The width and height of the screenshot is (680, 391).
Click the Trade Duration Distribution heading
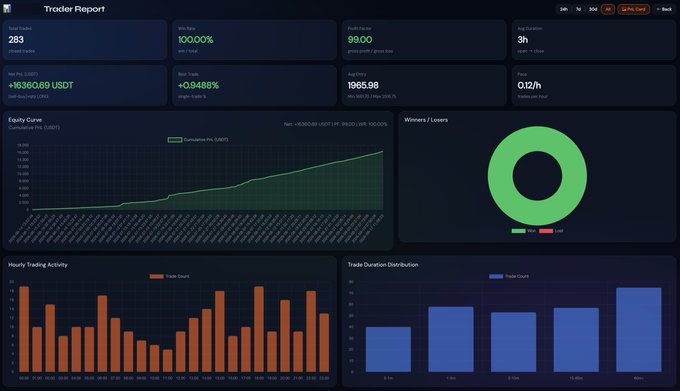coord(383,264)
